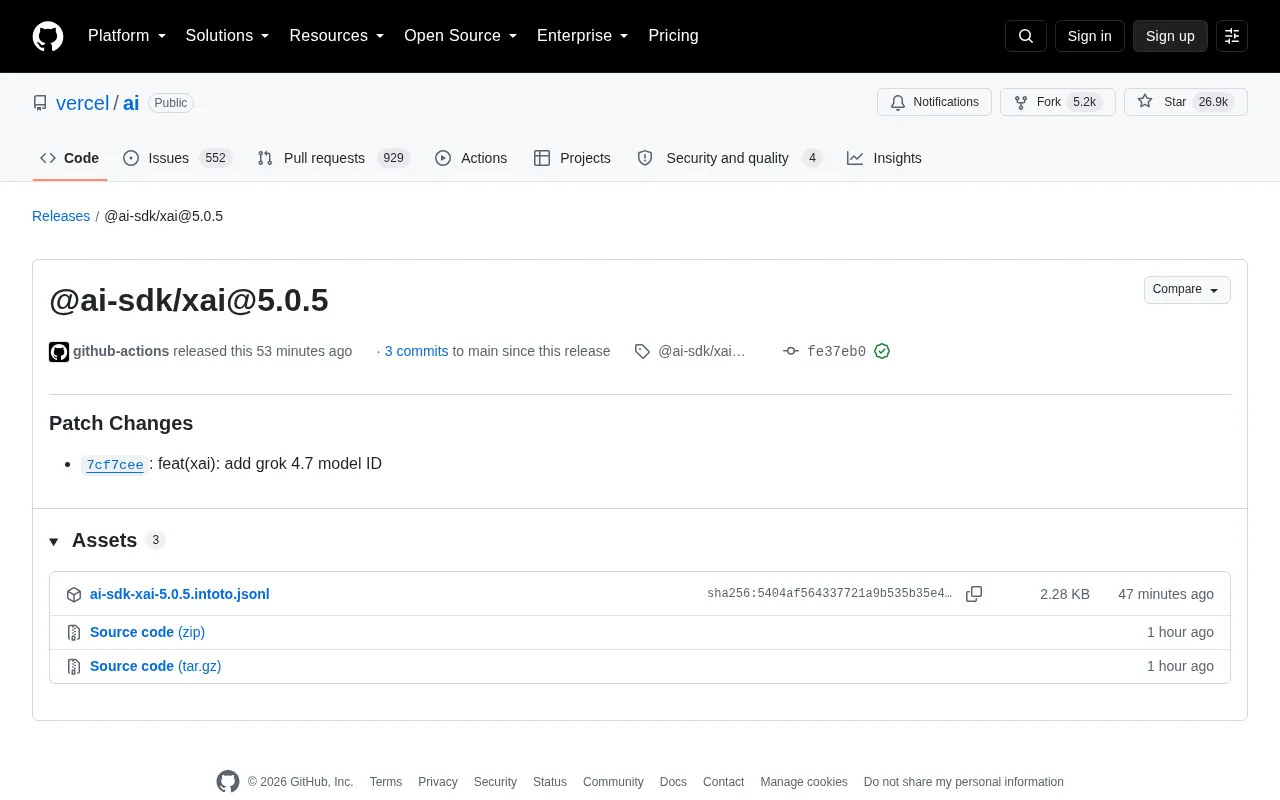Download Source code (tar.gz)
Image resolution: width=1280 pixels, height=800 pixels.
(x=155, y=666)
